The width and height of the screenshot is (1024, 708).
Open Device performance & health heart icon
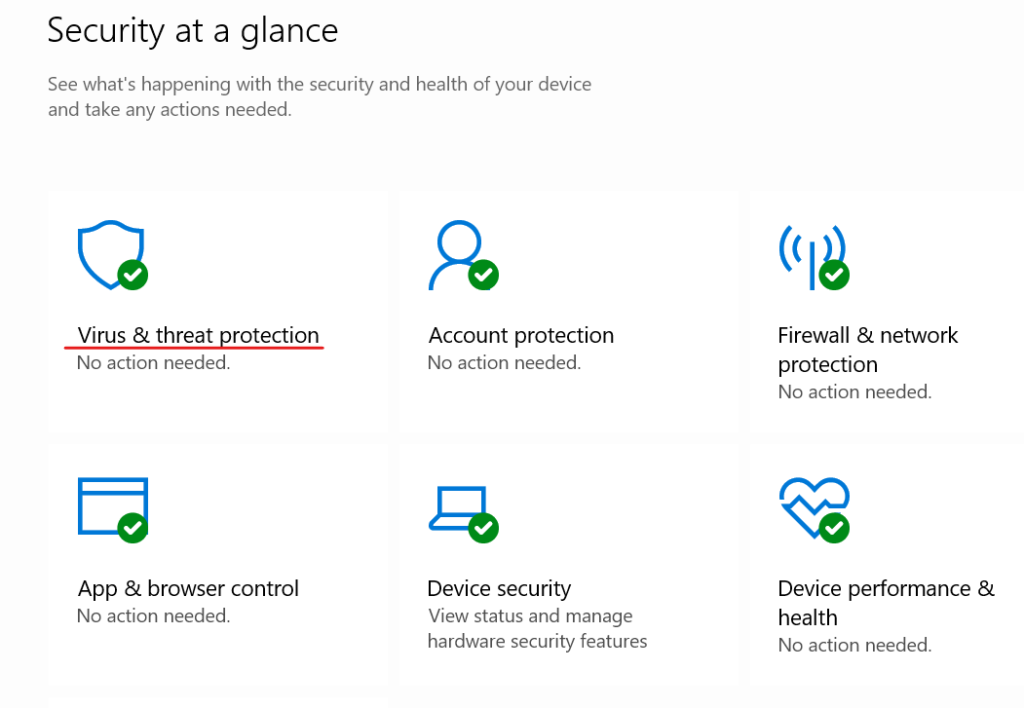point(810,505)
